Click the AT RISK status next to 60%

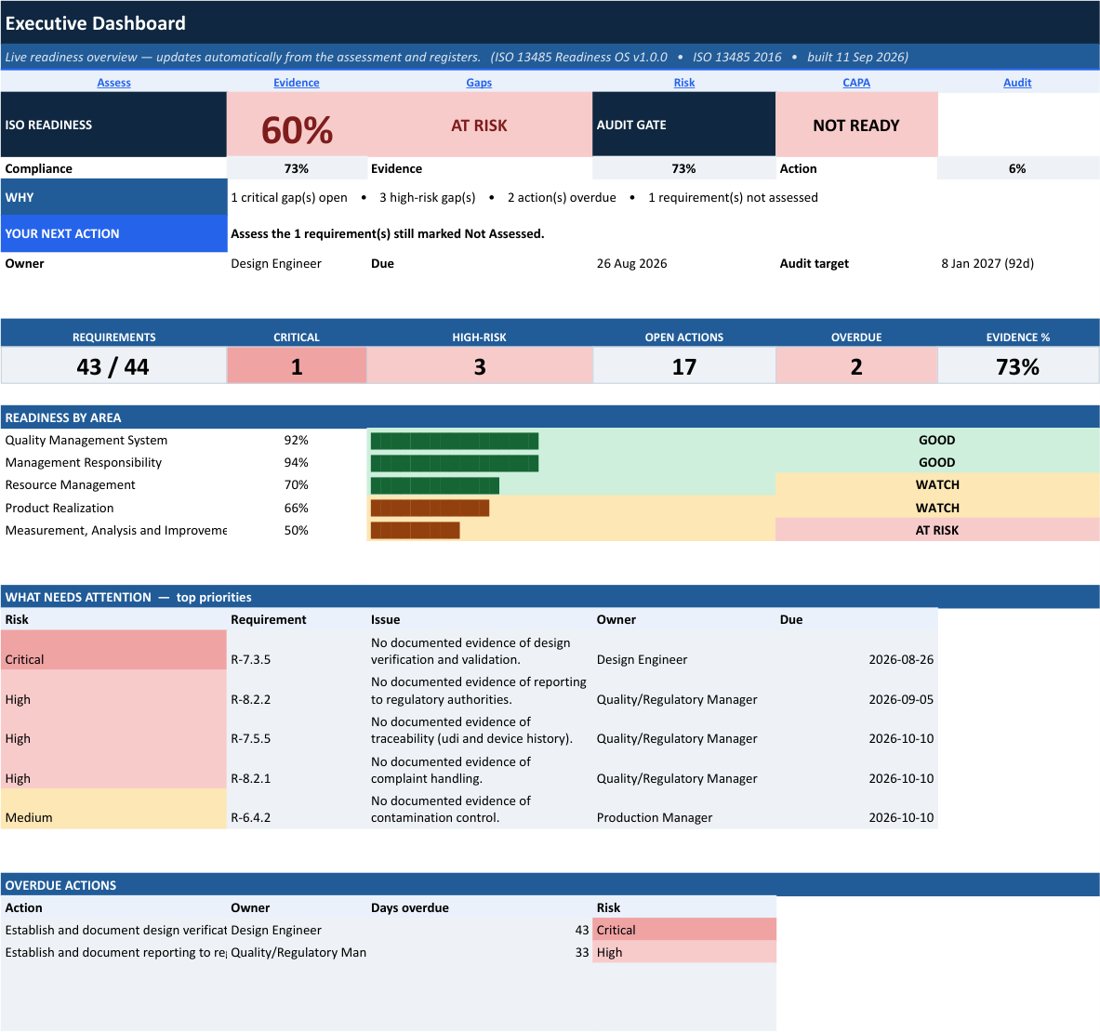[479, 125]
